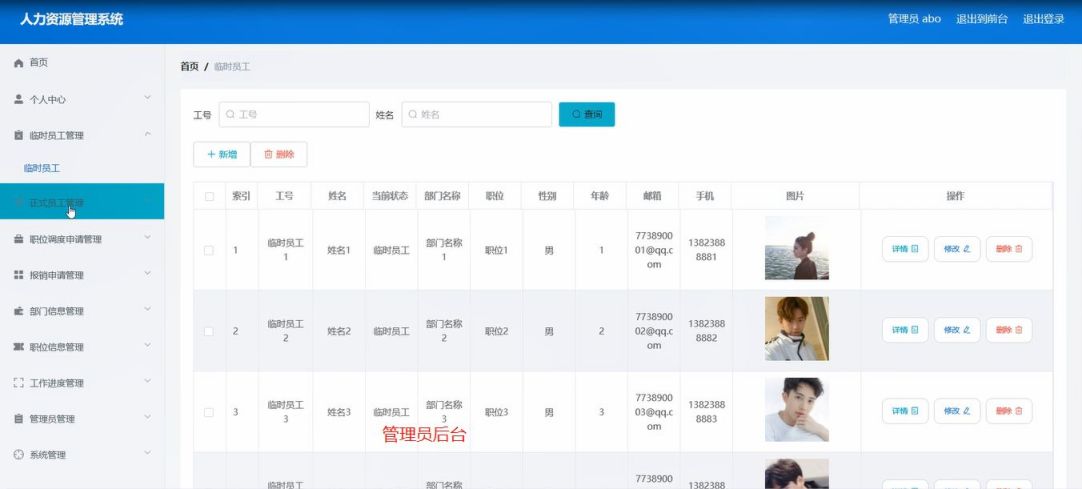Click 删除 for row 姓名1
The height and width of the screenshot is (489, 1082).
point(1009,249)
